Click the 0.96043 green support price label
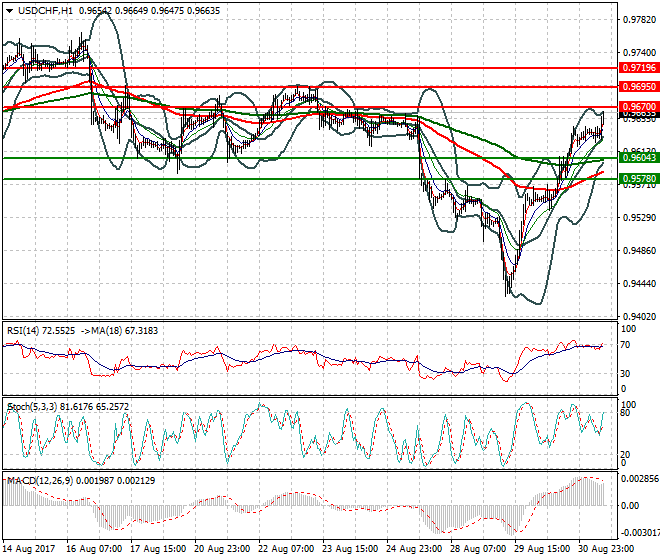 [639, 157]
